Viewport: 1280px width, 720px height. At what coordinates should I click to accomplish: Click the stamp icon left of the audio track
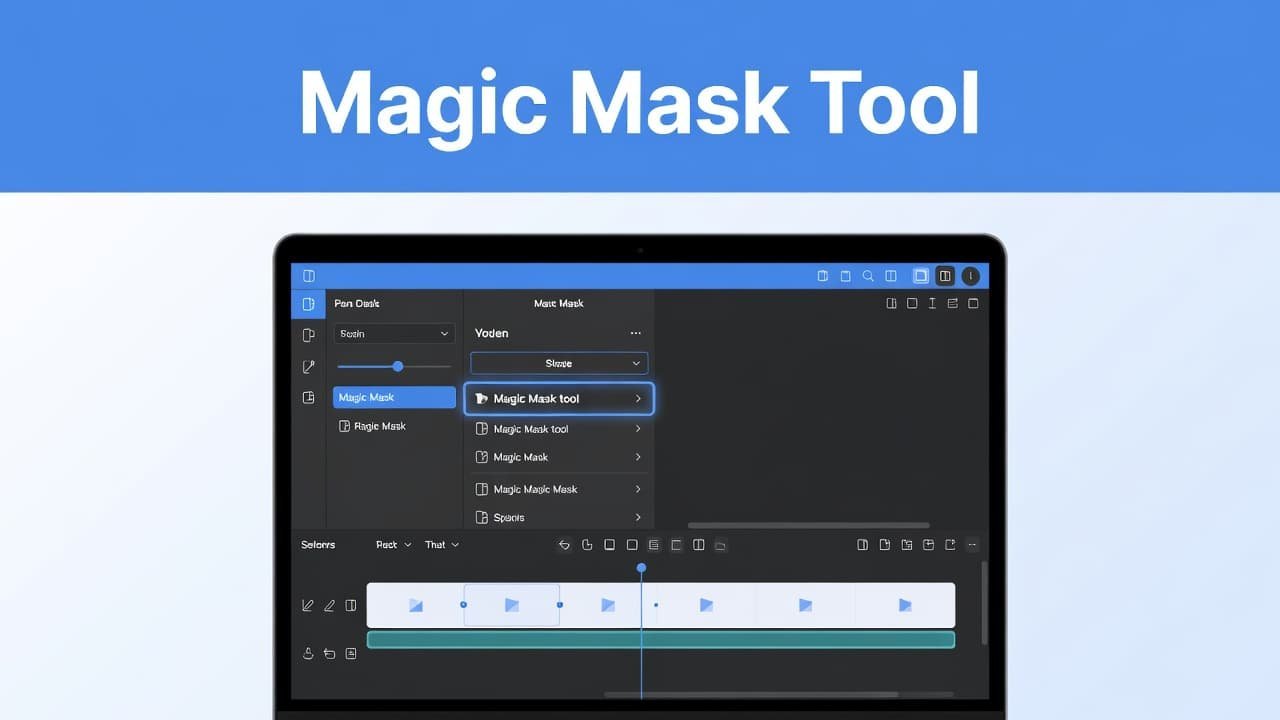tap(308, 653)
